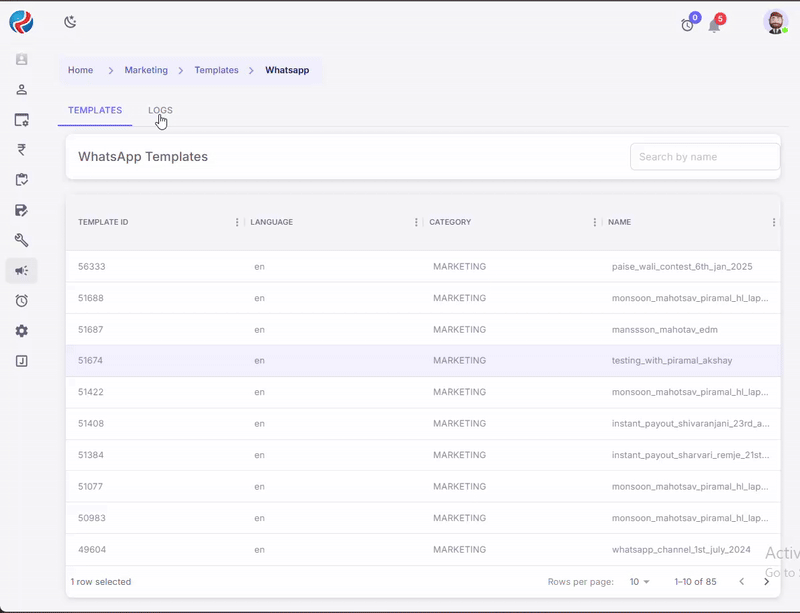
Task: Click the Search by name field
Action: point(704,157)
